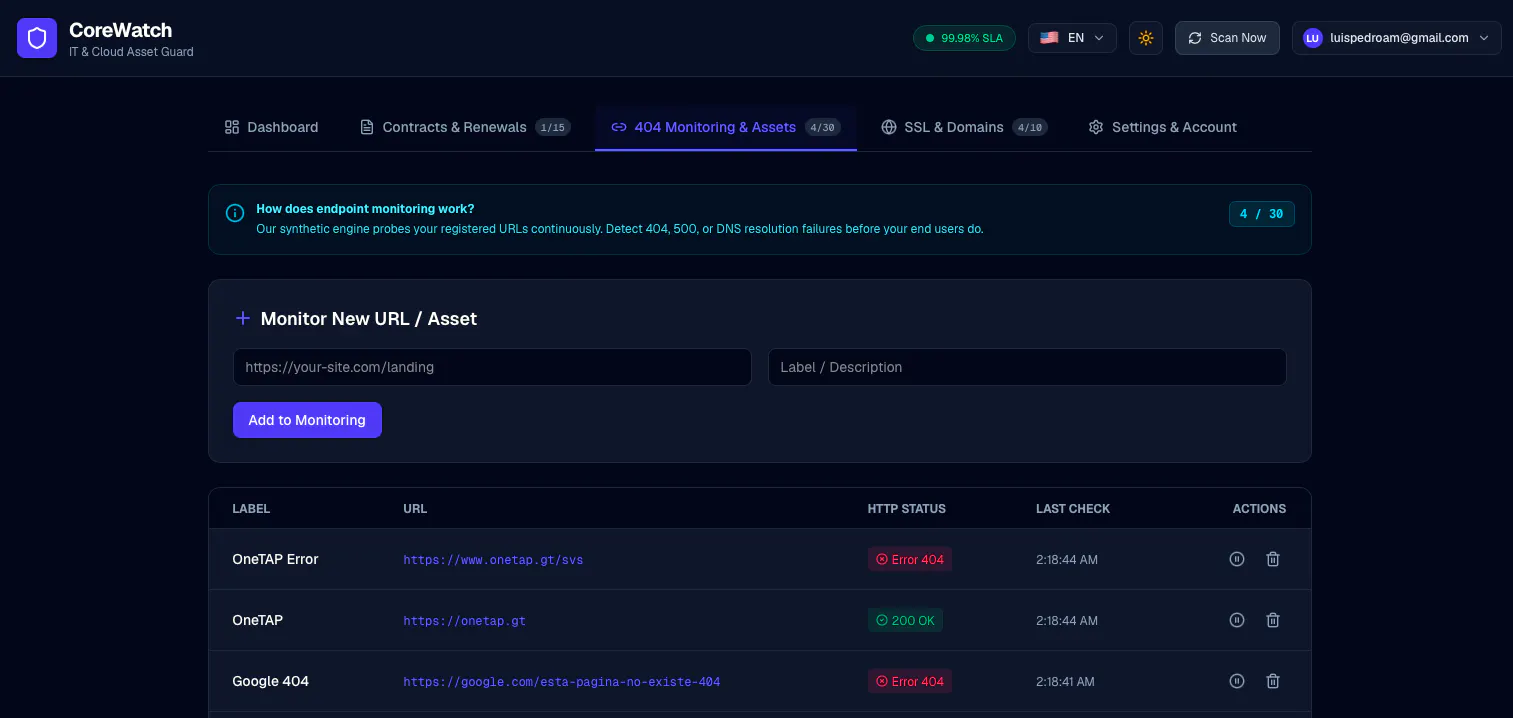This screenshot has height=718, width=1513.
Task: Click the CoreWatch shield logo icon
Action: point(37,38)
